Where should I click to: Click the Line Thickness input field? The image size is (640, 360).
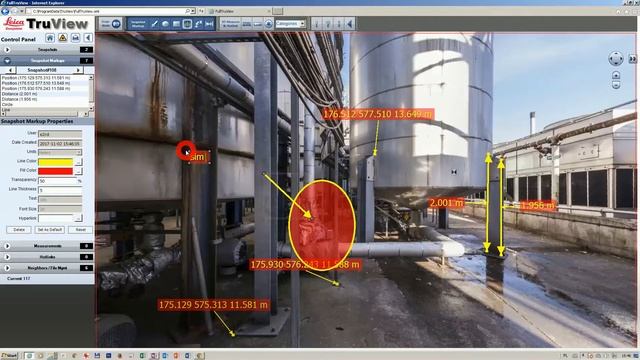(x=60, y=190)
